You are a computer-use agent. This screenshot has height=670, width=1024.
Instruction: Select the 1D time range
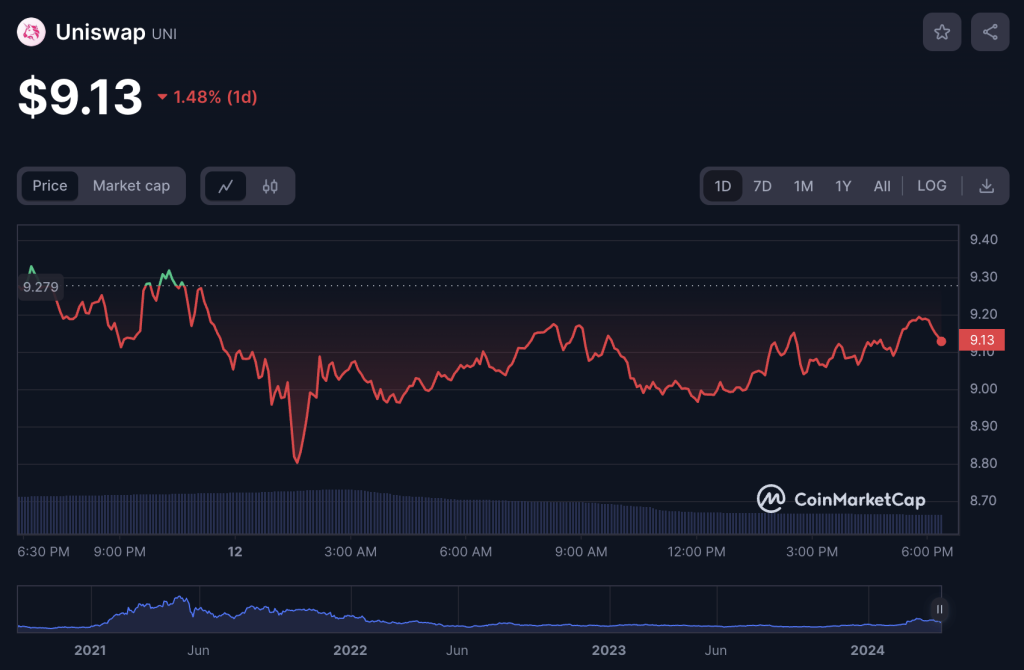click(x=723, y=186)
